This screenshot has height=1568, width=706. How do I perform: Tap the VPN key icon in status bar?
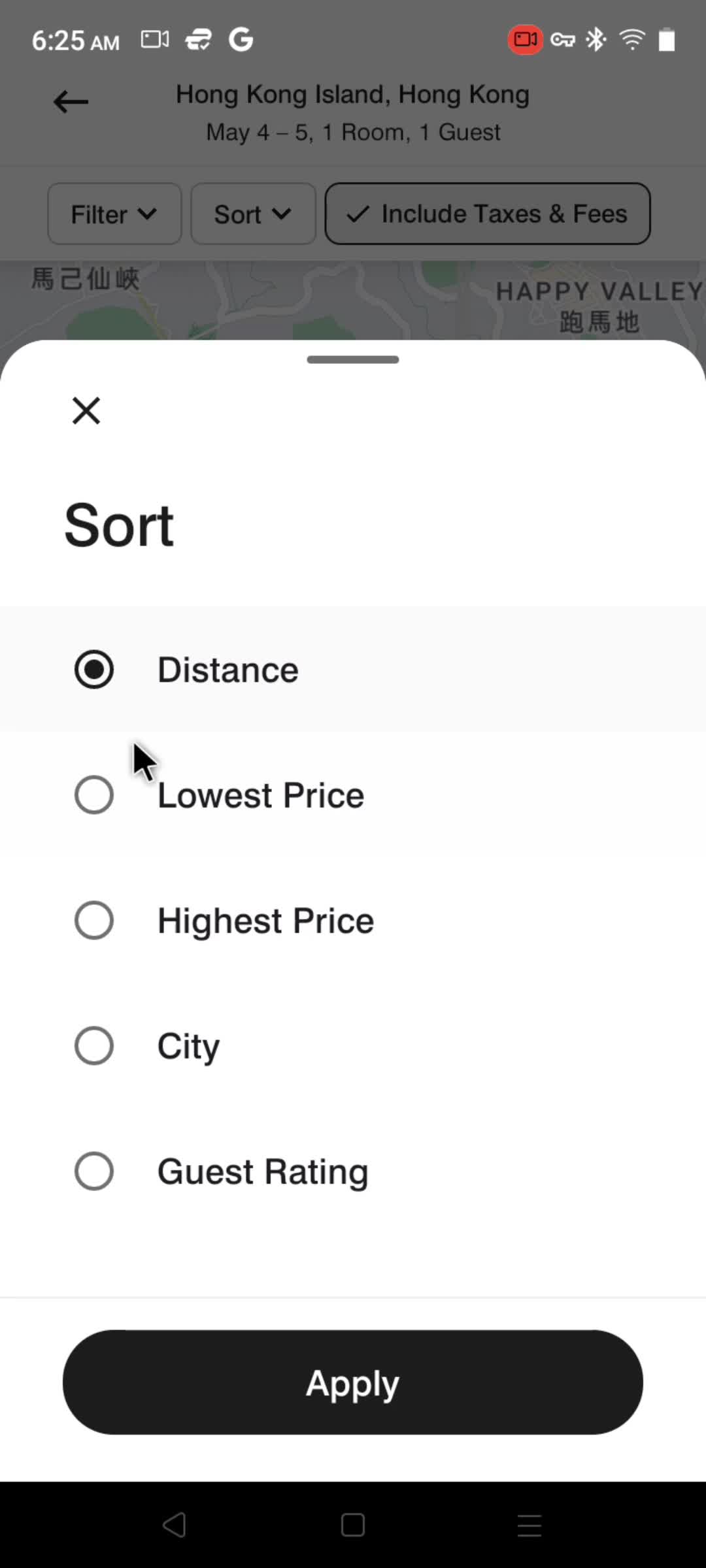point(562,41)
